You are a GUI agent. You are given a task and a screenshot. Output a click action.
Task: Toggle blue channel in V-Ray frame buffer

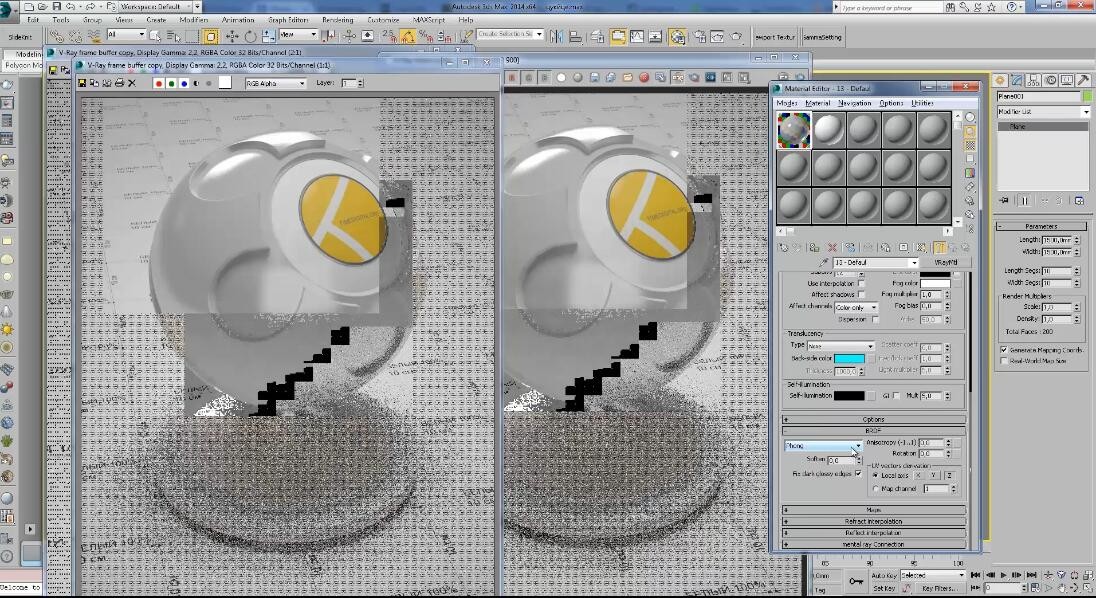184,83
